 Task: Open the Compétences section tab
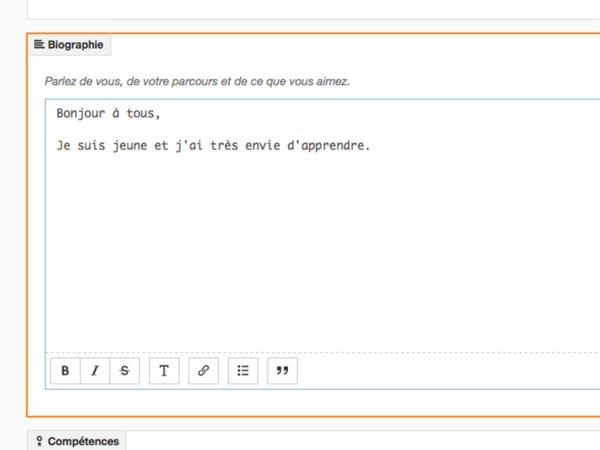coord(83,441)
